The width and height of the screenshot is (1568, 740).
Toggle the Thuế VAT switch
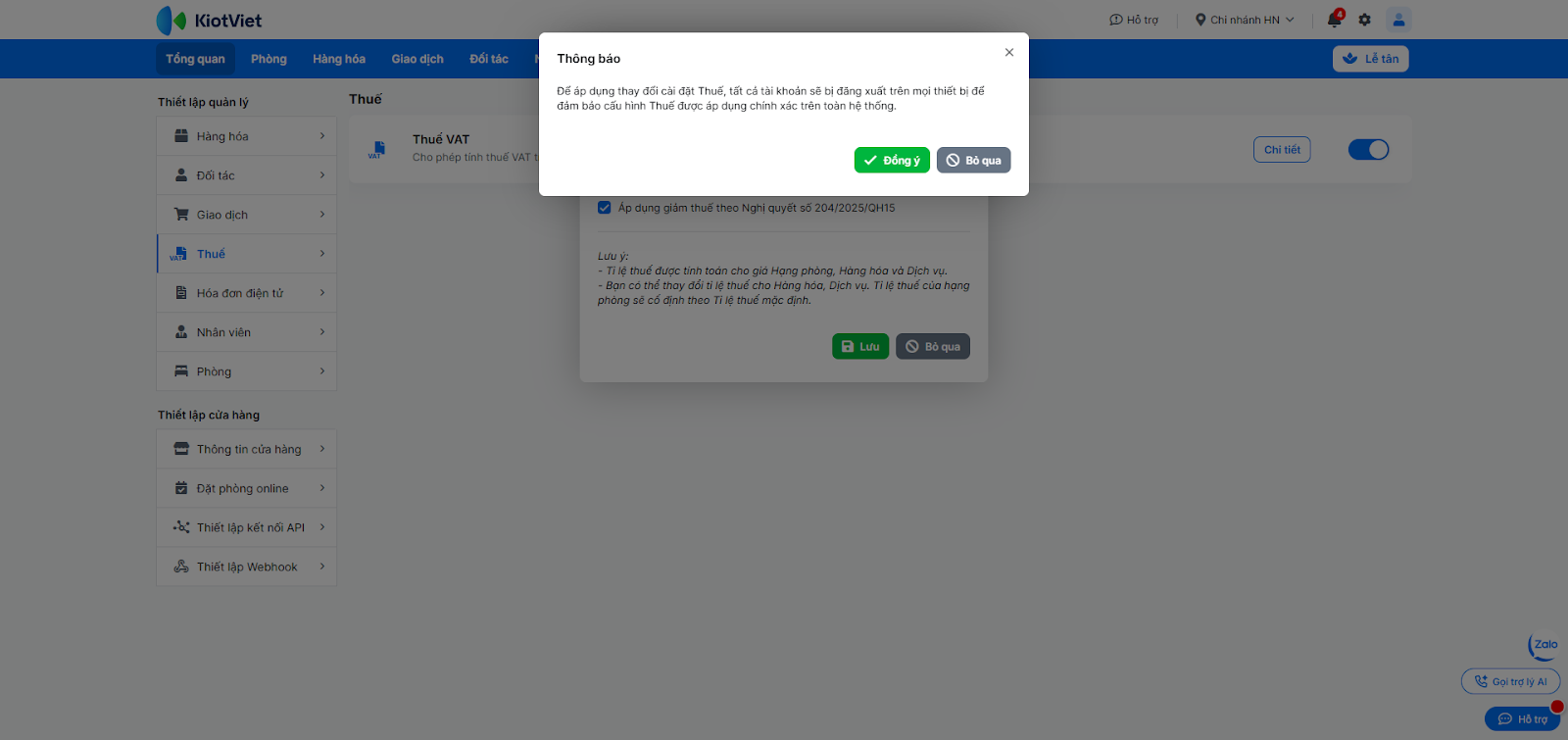point(1368,150)
